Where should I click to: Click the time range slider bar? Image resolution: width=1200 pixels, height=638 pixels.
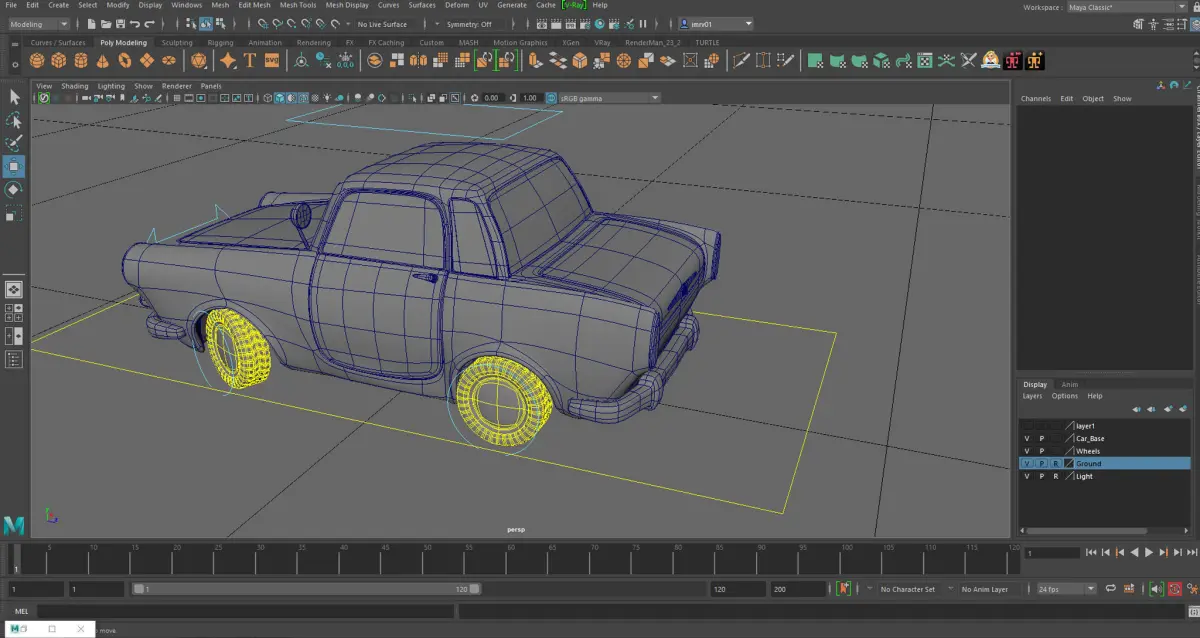tap(306, 589)
